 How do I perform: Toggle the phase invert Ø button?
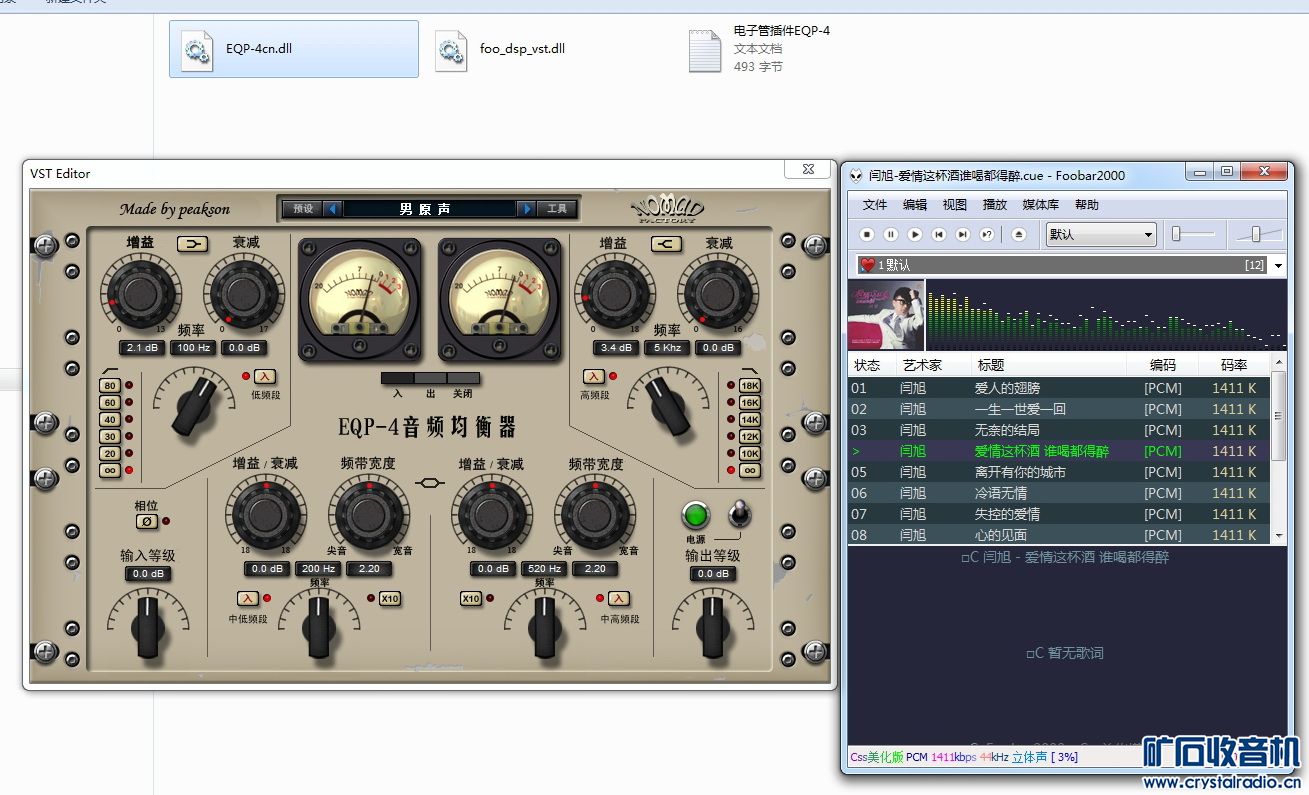[146, 521]
